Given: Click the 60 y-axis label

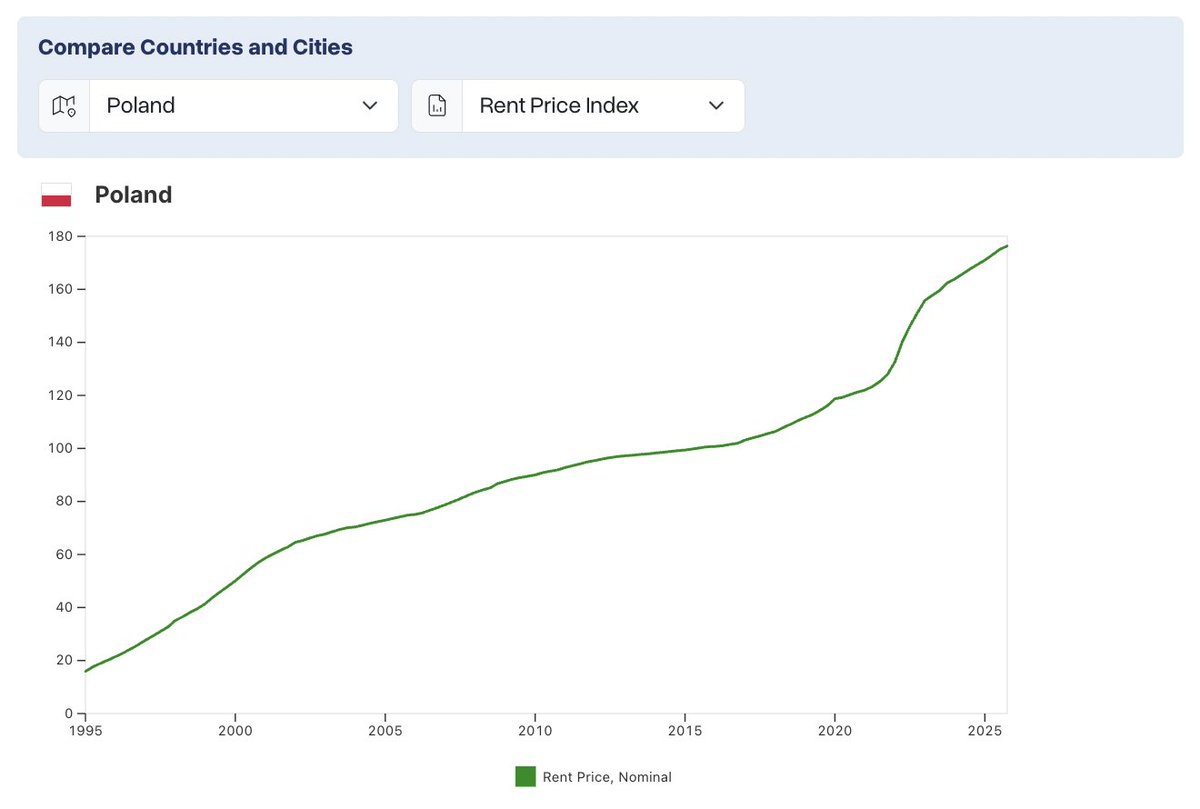Looking at the screenshot, I should point(64,554).
